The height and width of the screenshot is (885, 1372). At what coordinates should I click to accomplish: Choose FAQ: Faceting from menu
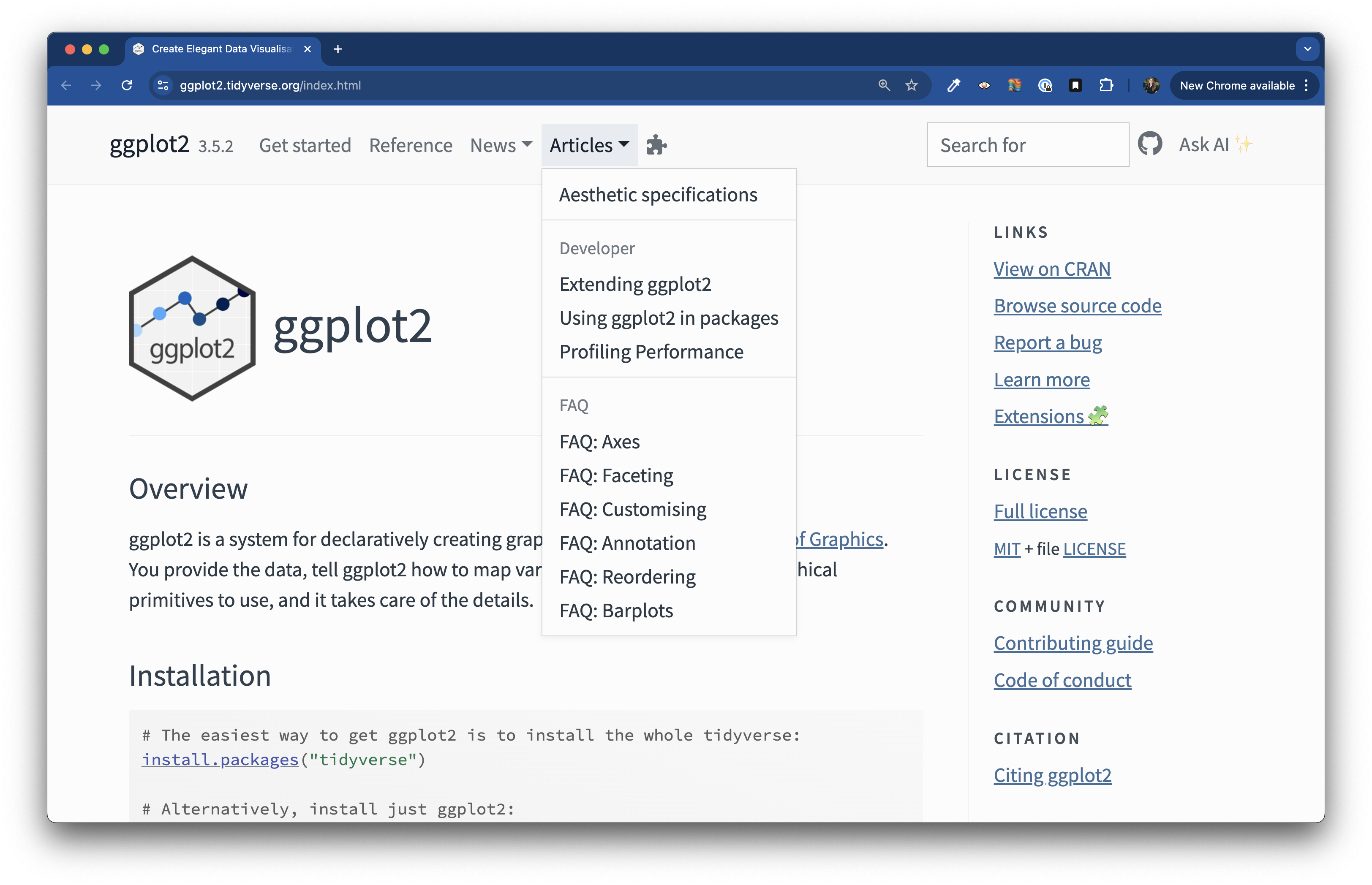[x=615, y=475]
